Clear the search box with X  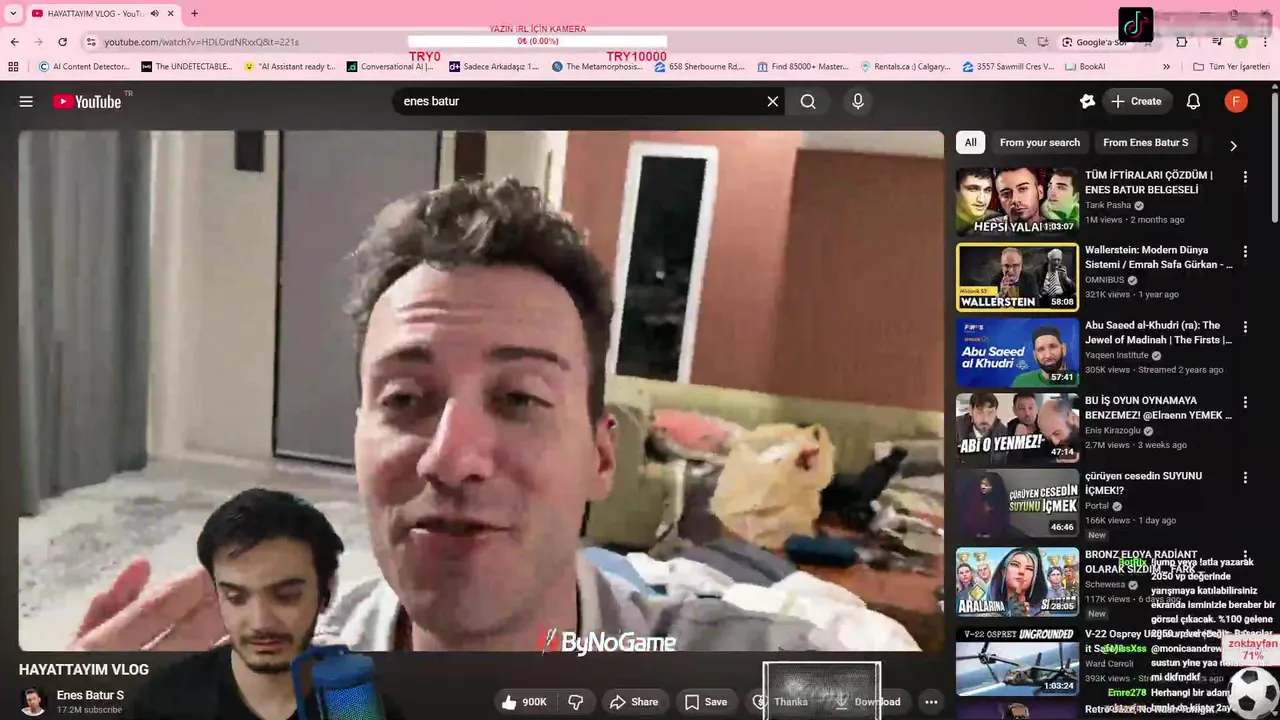tap(772, 101)
